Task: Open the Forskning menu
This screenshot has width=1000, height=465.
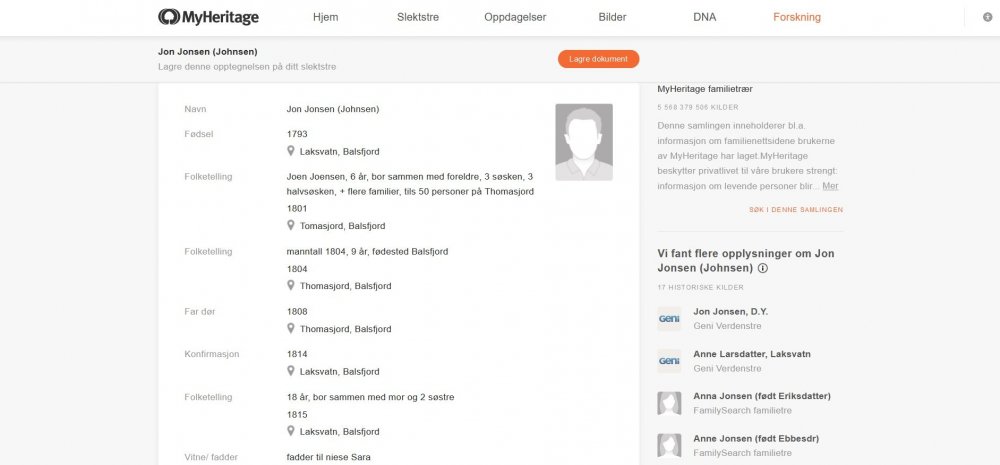Action: 797,17
